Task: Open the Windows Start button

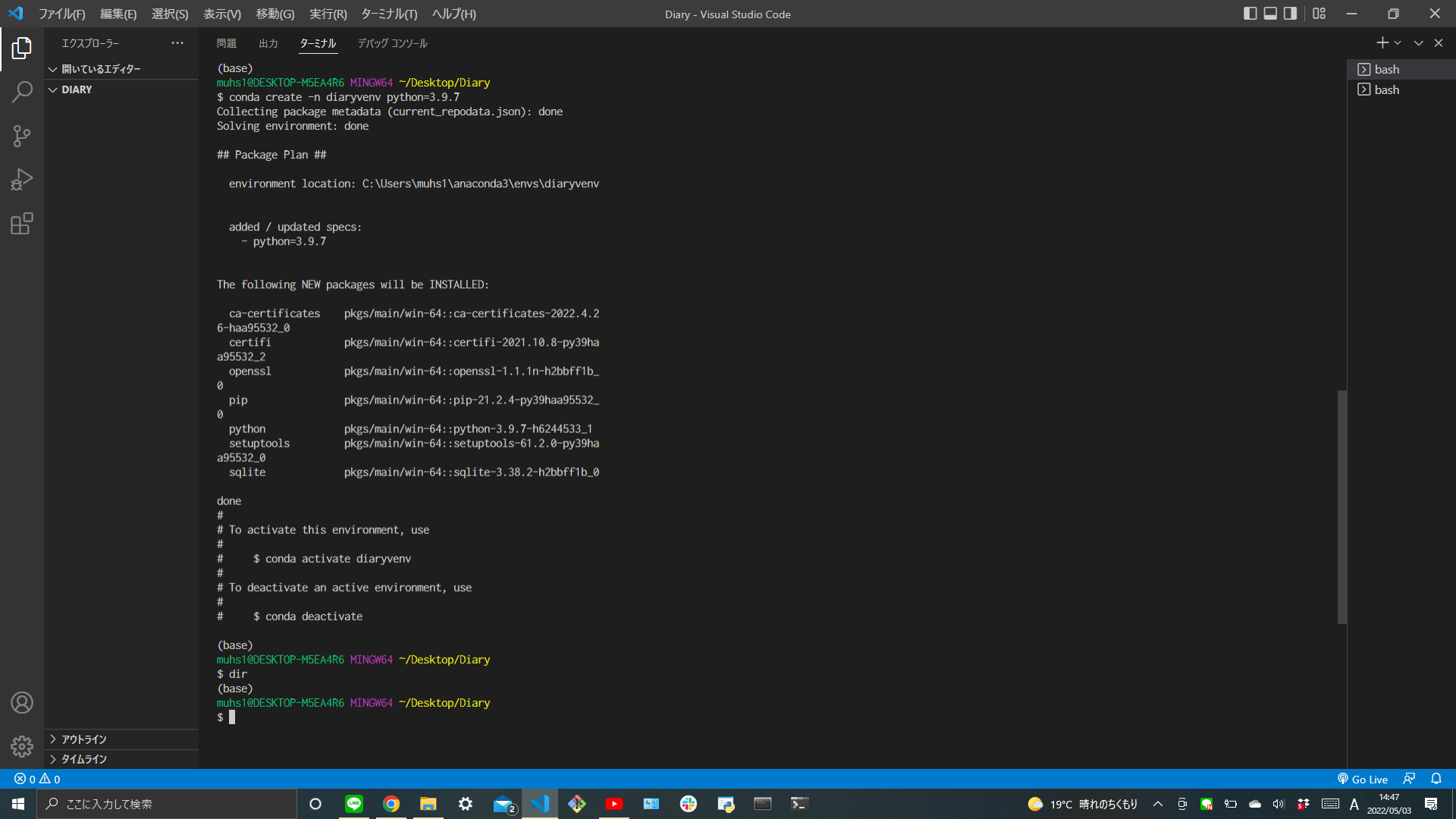Action: 18,804
